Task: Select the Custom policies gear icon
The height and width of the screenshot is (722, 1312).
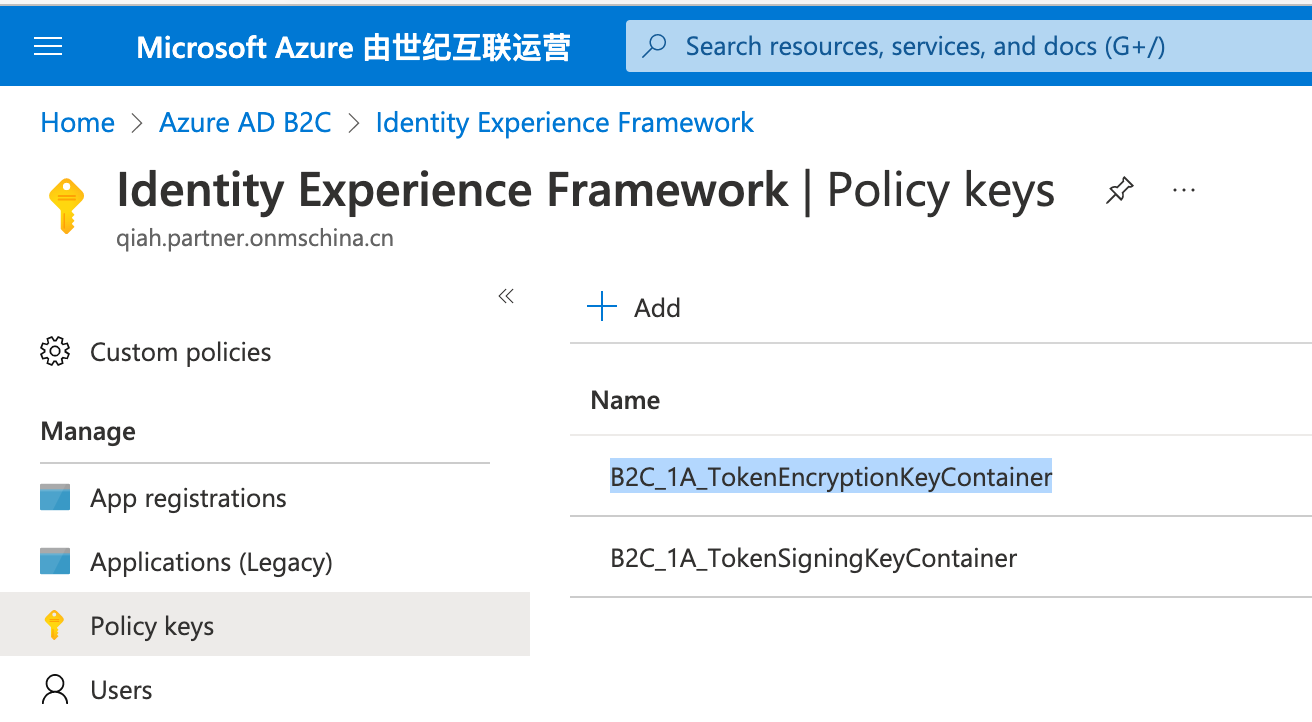Action: [52, 351]
